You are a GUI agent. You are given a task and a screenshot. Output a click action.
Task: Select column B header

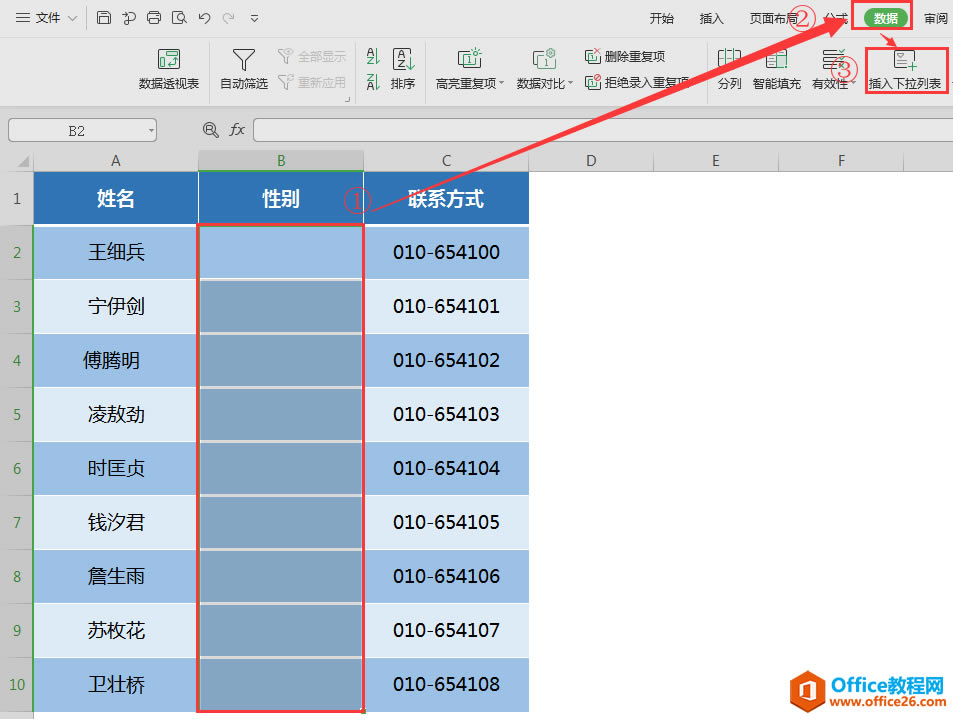(281, 161)
